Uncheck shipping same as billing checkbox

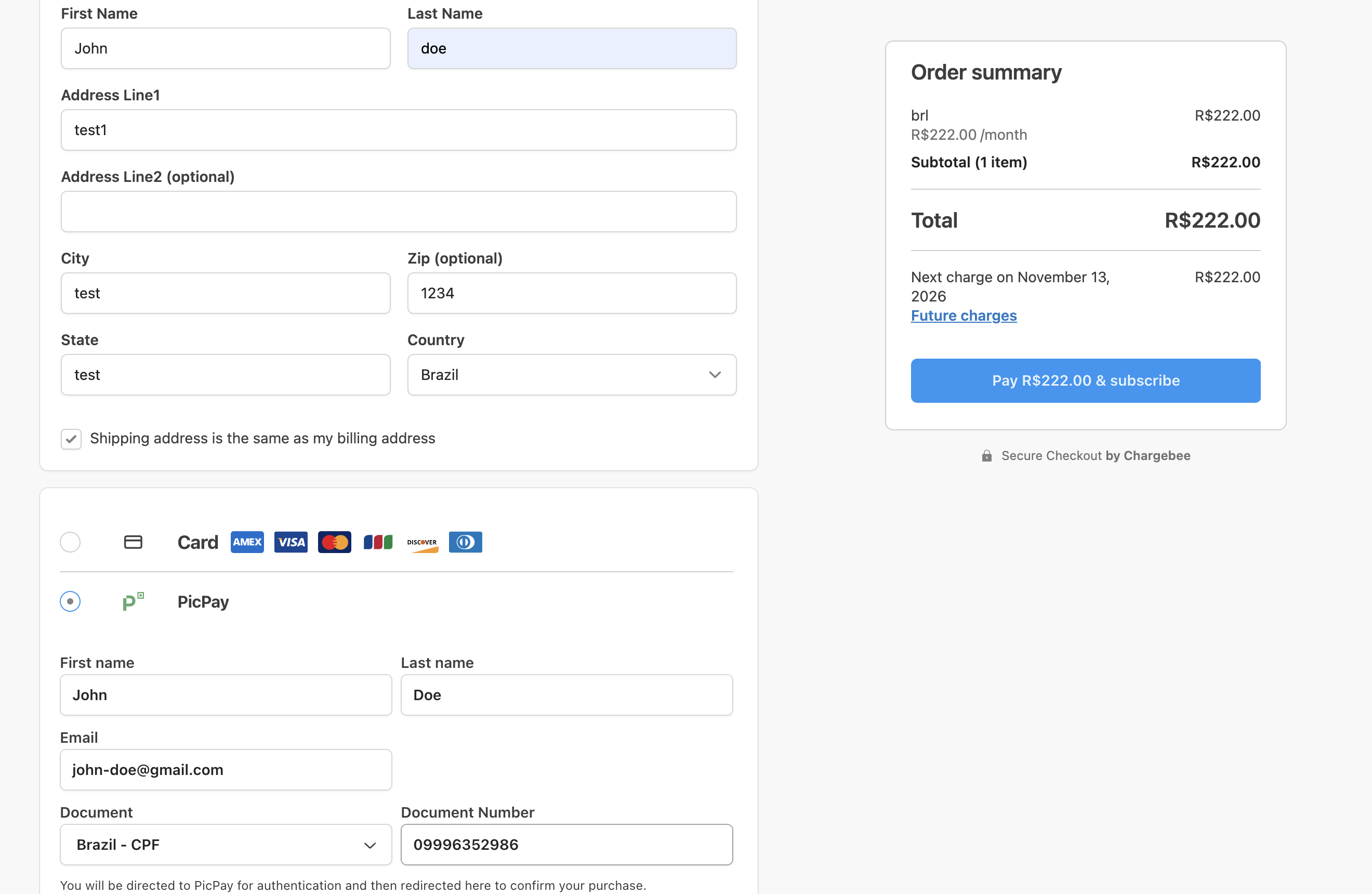71,439
